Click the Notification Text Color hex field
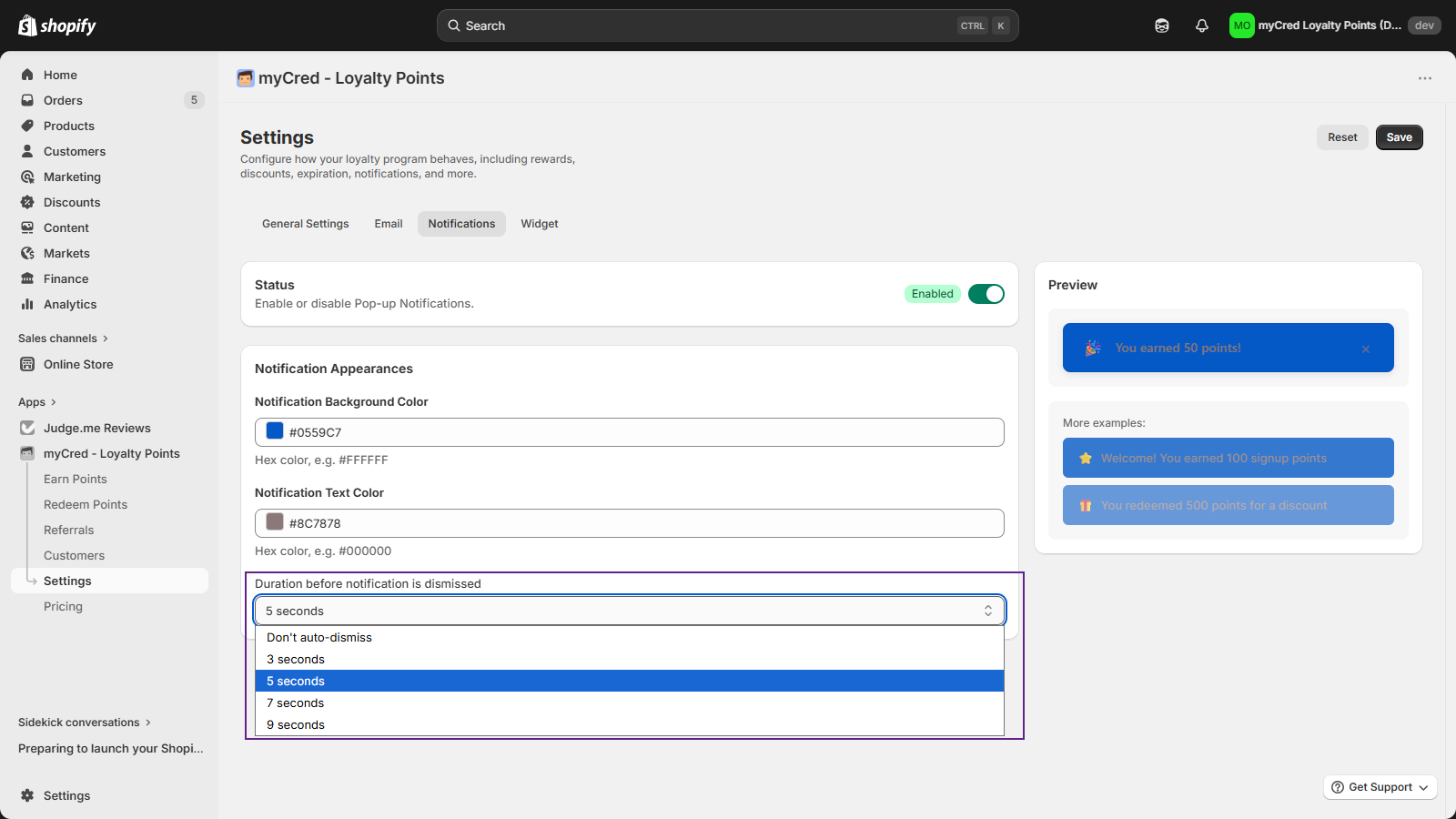 637,523
